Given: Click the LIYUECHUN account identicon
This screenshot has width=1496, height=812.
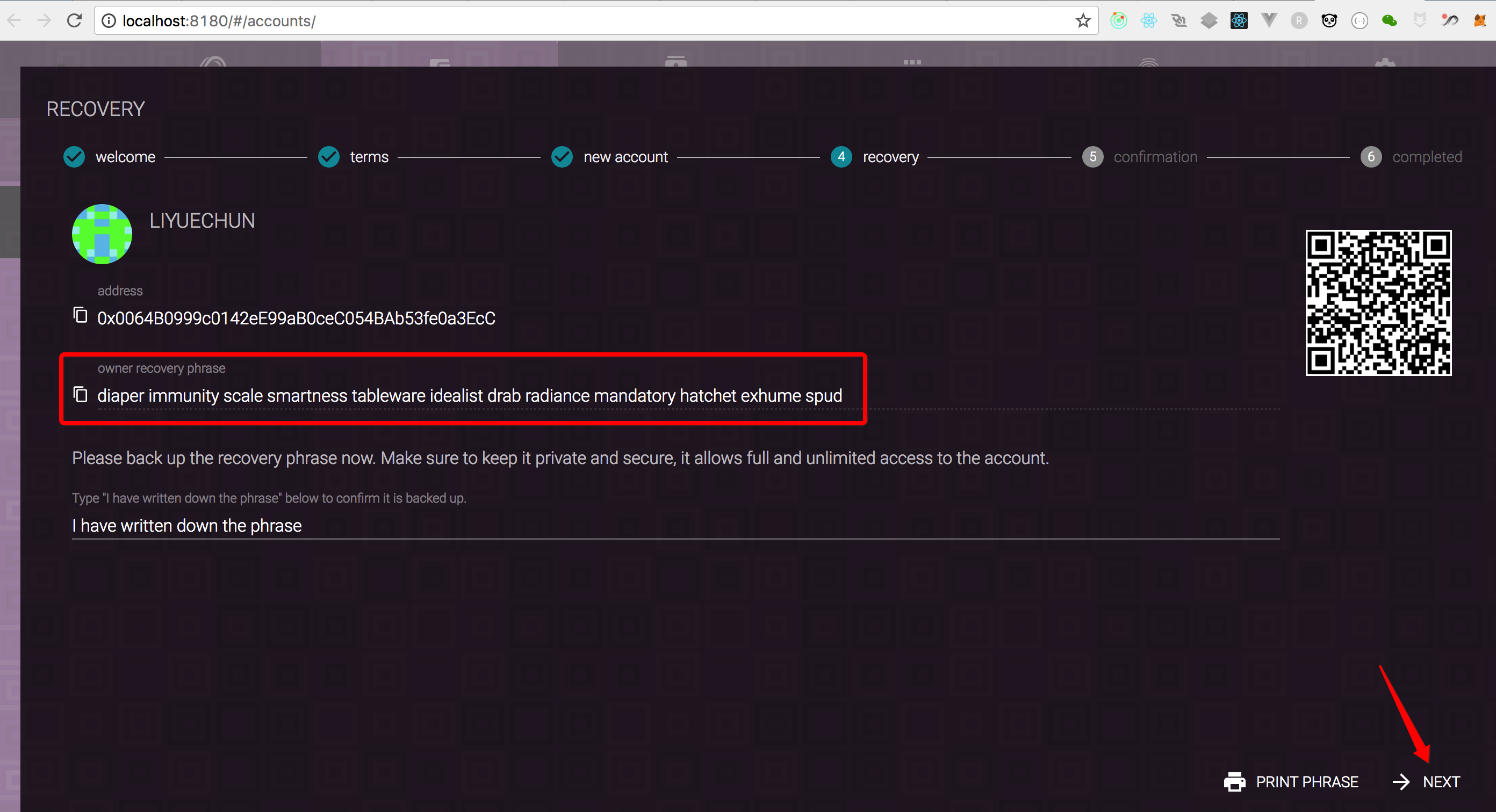Looking at the screenshot, I should pos(102,234).
